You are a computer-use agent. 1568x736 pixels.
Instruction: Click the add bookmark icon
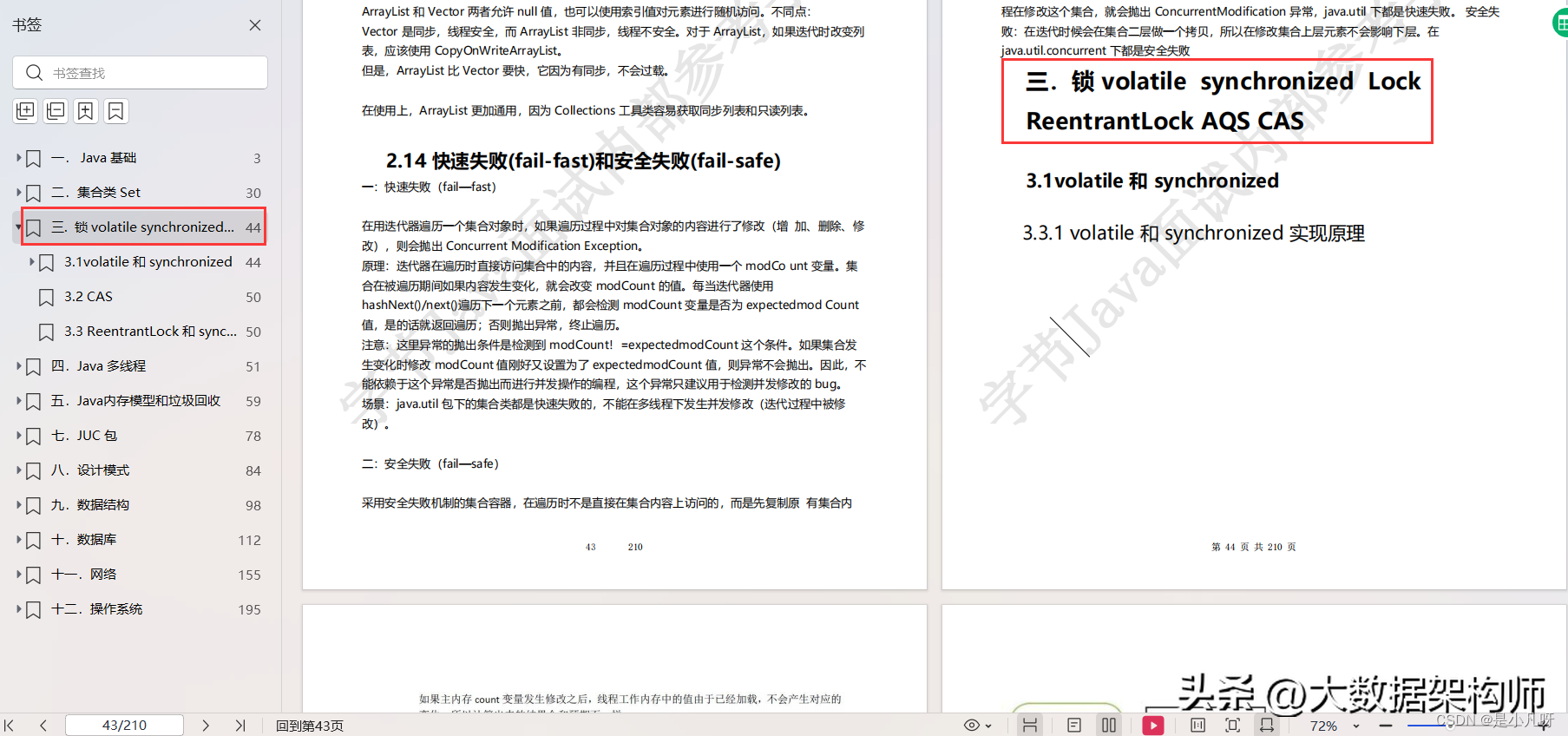86,110
